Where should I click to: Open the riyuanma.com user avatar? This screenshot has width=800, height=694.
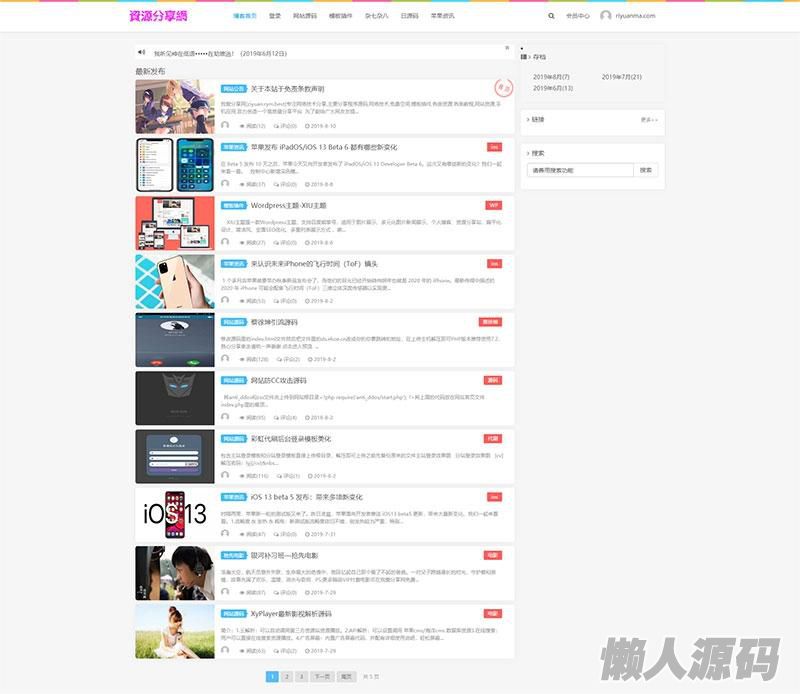(x=606, y=16)
